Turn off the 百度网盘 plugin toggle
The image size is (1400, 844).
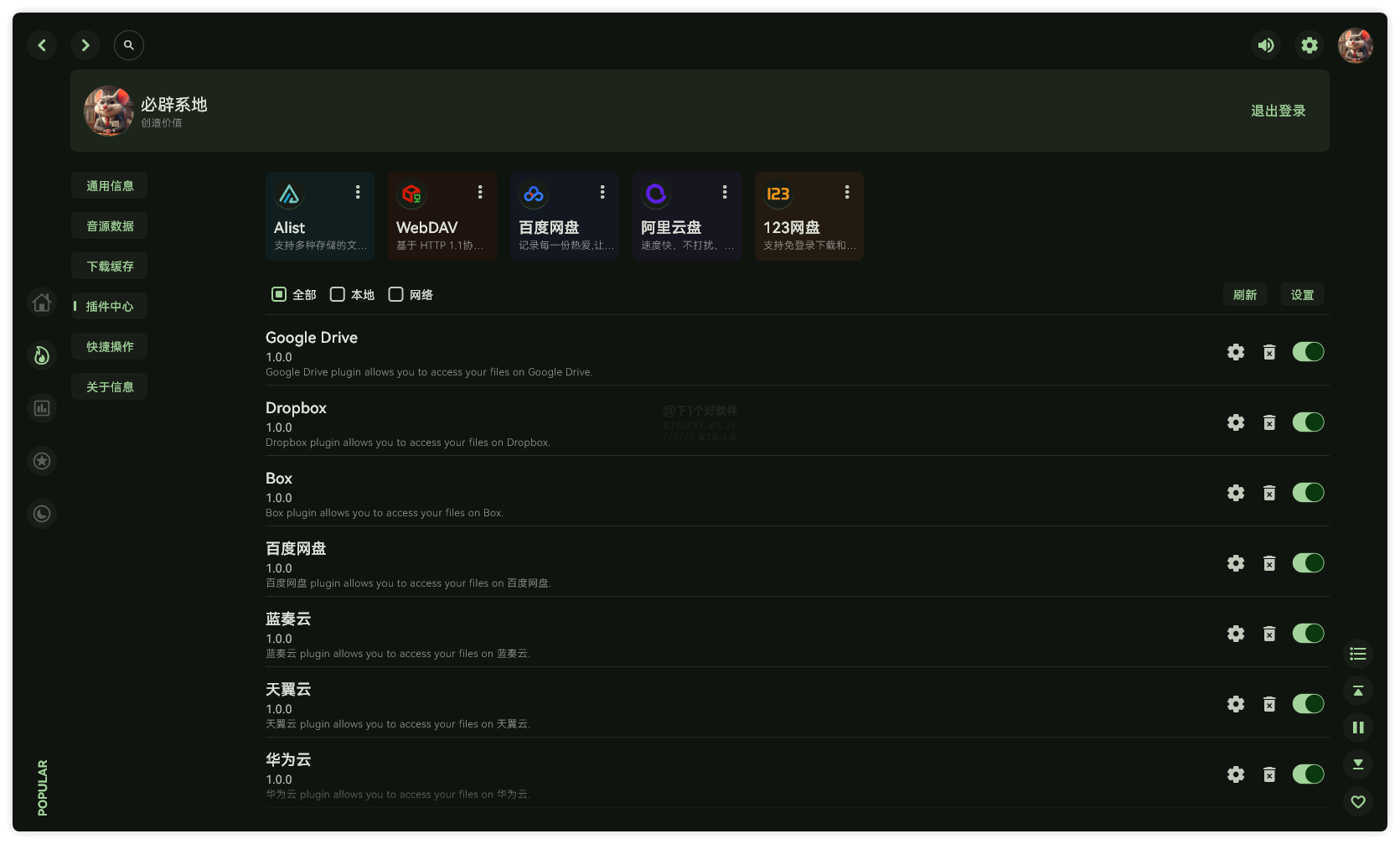[x=1308, y=563]
